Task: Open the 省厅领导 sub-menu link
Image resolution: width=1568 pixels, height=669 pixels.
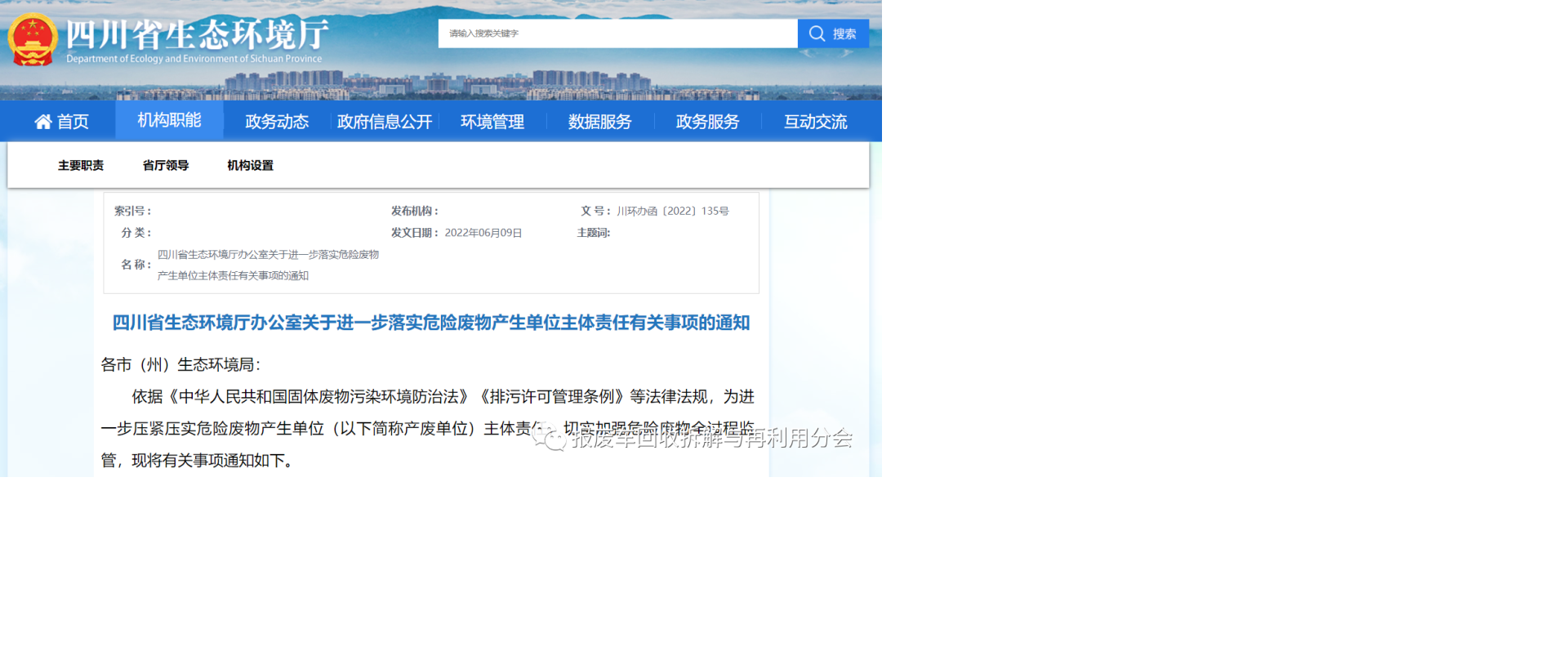Action: (x=166, y=165)
